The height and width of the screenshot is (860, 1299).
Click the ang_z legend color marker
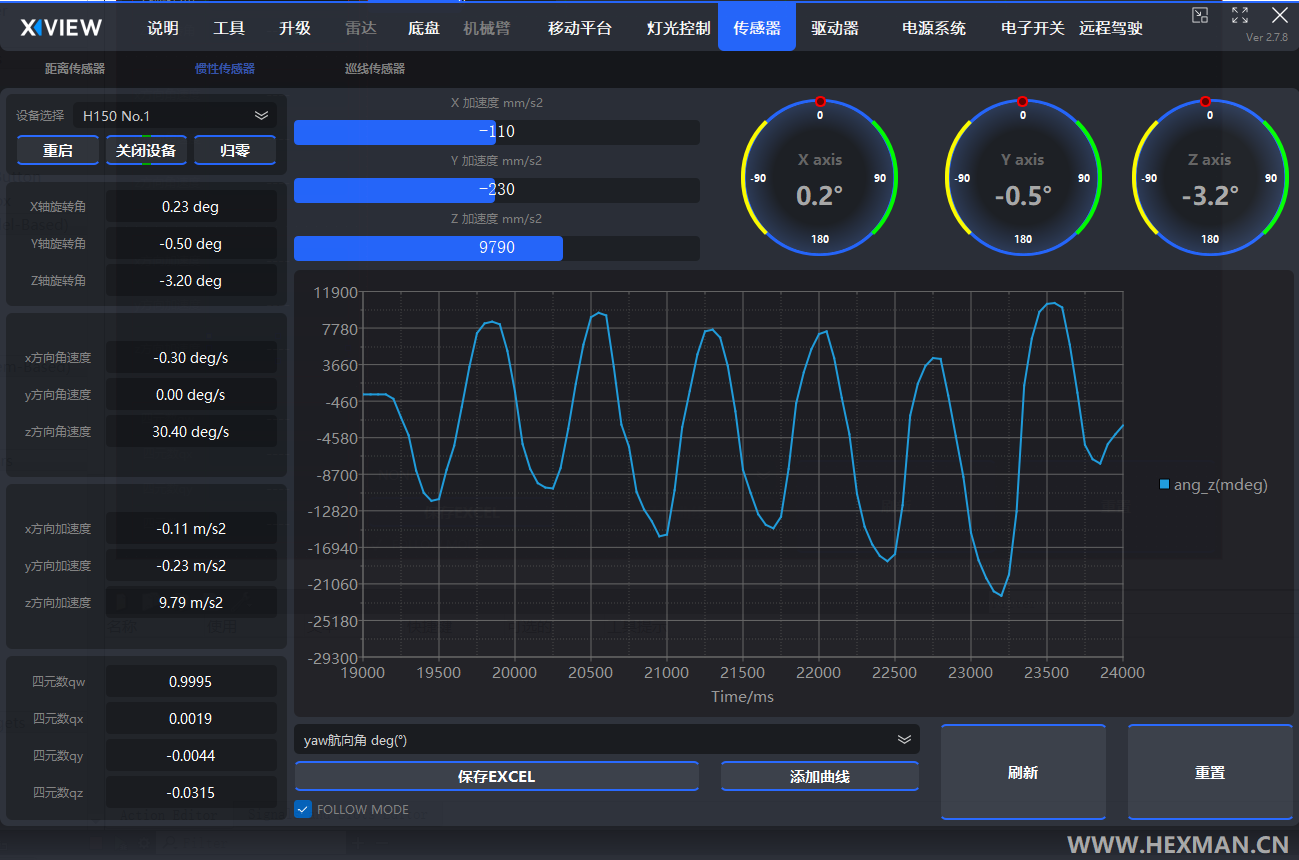1164,485
